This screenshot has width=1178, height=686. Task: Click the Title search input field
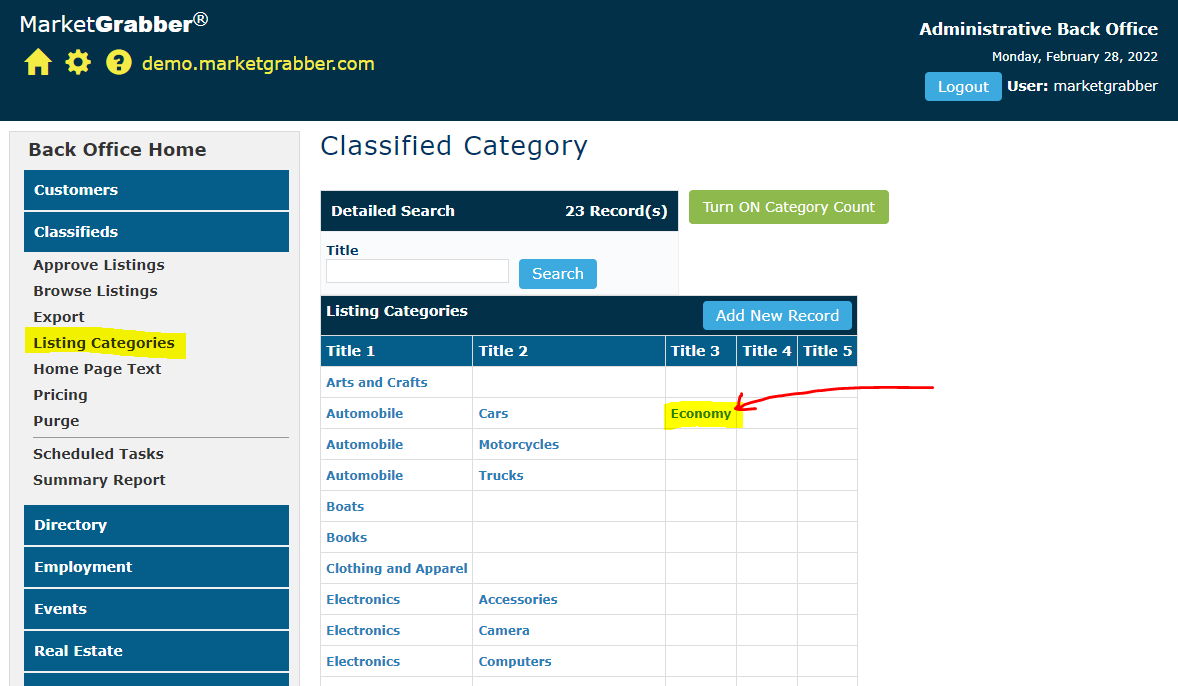click(417, 271)
